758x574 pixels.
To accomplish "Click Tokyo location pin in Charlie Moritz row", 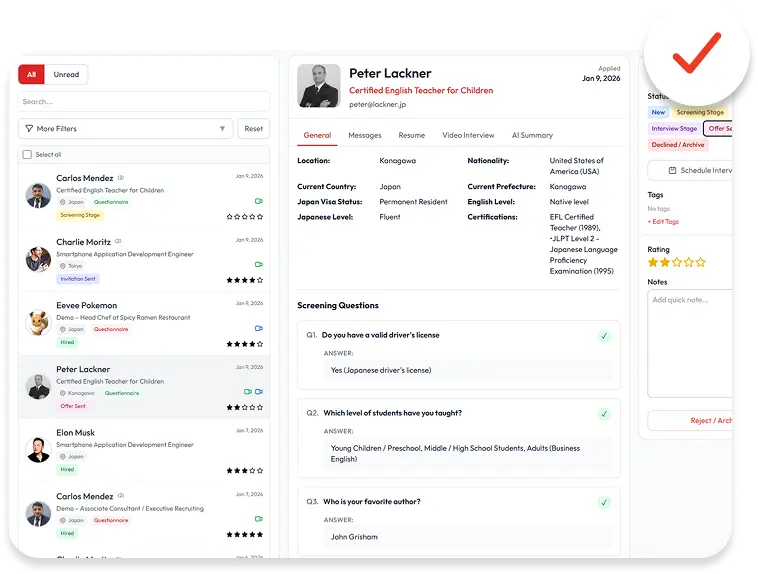I will tap(63, 266).
